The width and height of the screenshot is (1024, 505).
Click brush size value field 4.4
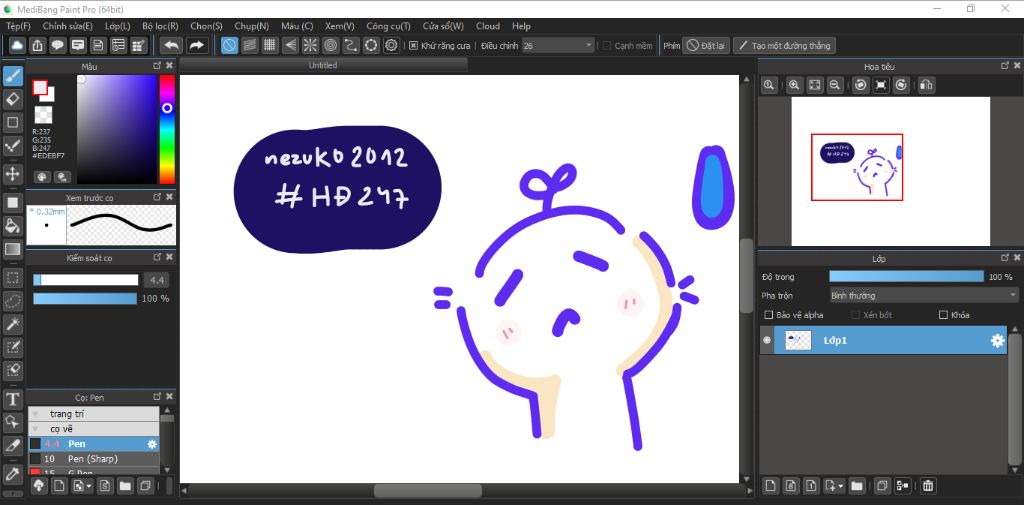(x=157, y=280)
